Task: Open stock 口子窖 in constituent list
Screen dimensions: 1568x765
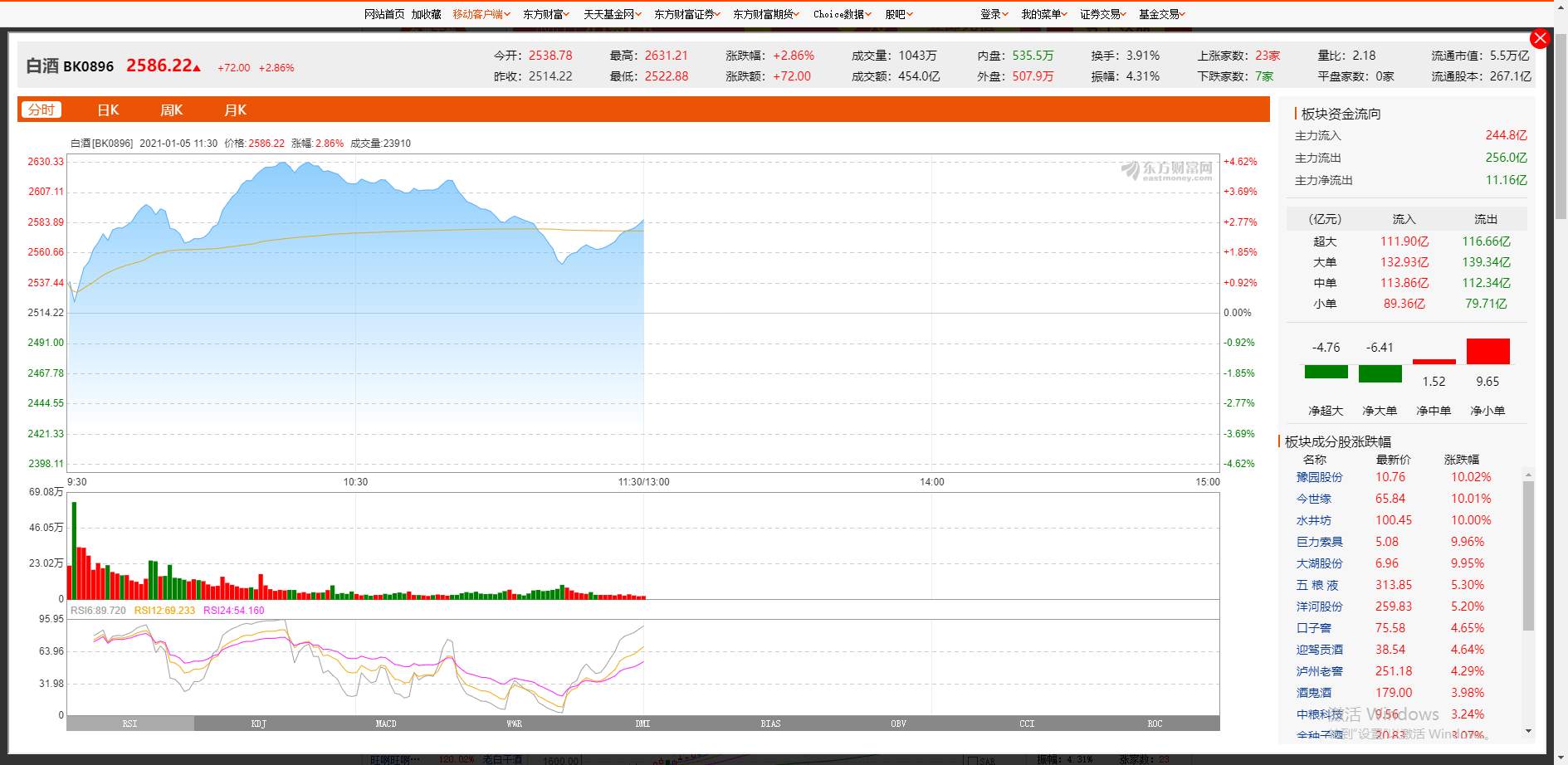Action: pyautogui.click(x=1313, y=628)
